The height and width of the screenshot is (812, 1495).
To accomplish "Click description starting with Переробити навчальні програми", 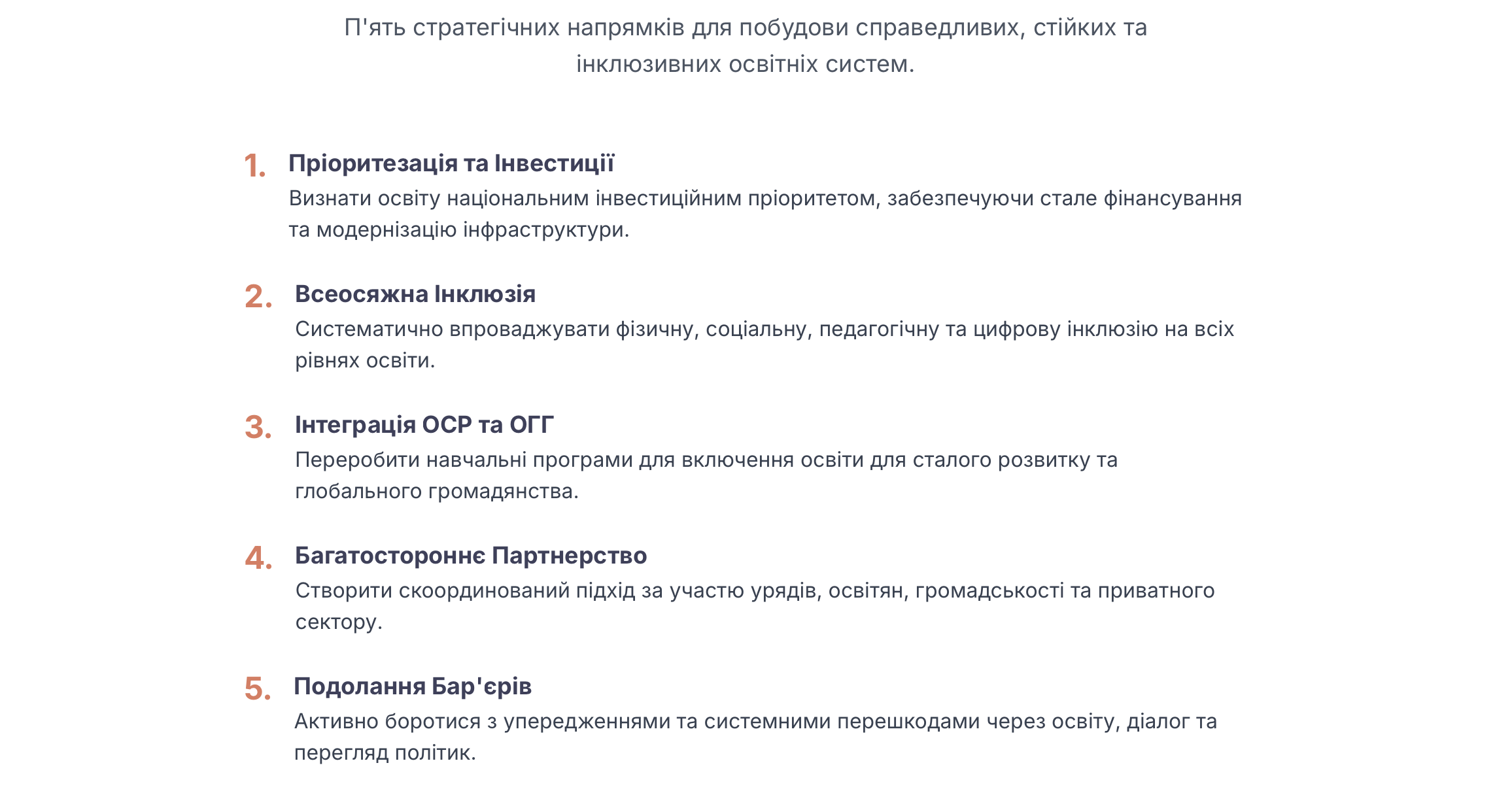I will 706,475.
